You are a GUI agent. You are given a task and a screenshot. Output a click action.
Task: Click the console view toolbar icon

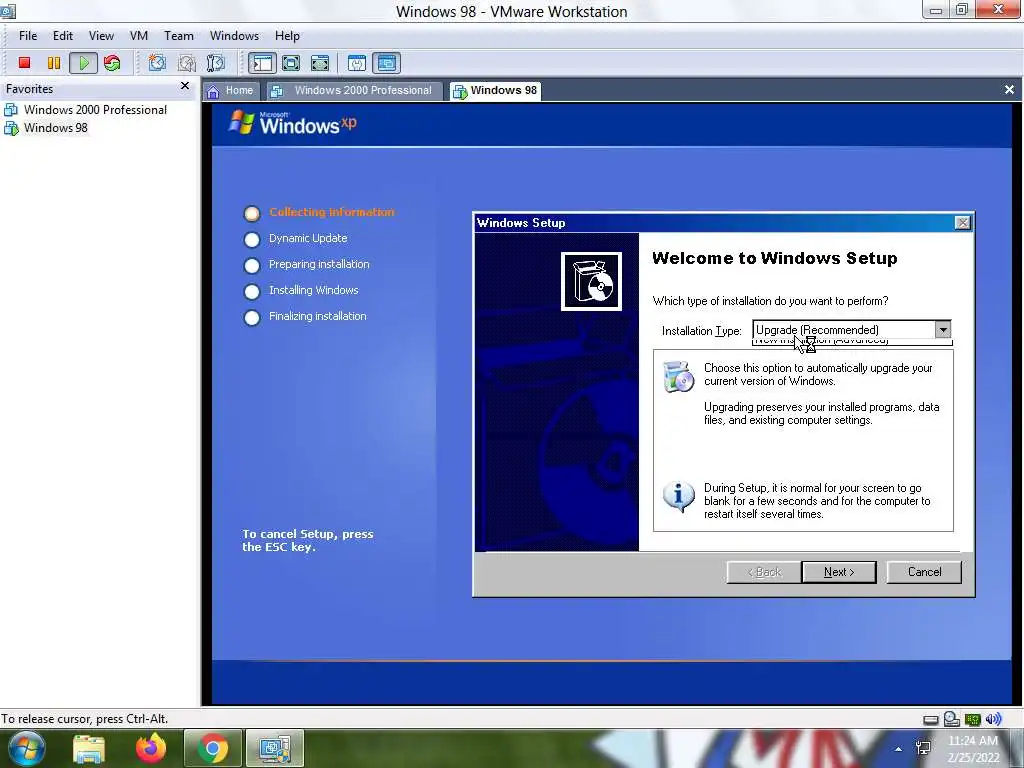pyautogui.click(x=387, y=63)
